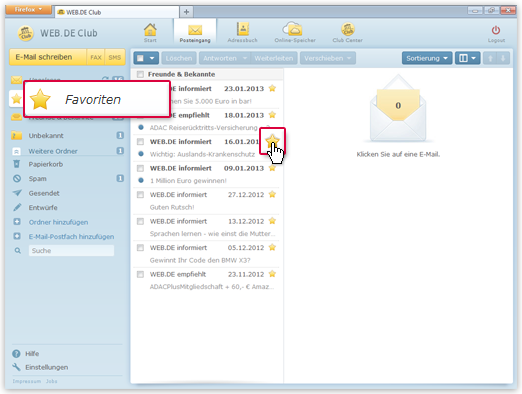Open a new Firefox tab
The height and width of the screenshot is (394, 522).
tap(186, 12)
